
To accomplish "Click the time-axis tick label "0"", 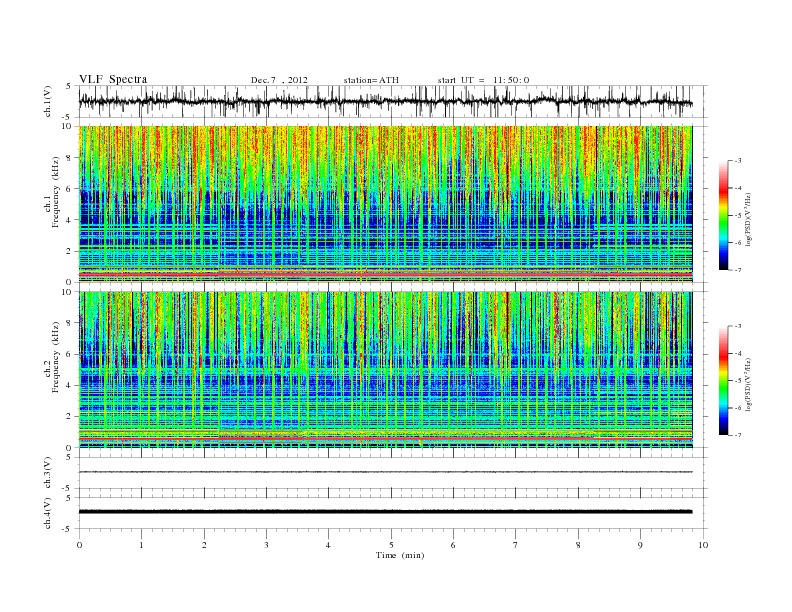I will pos(79,545).
